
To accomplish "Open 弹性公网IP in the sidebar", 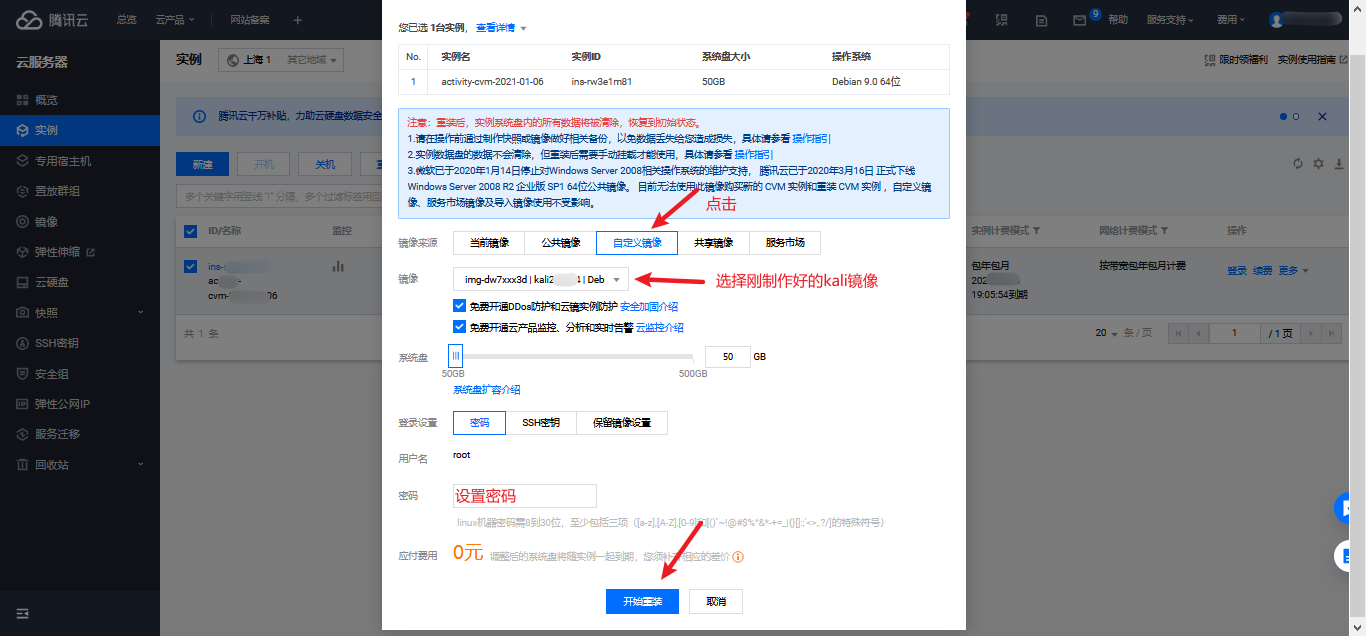I will click(62, 404).
